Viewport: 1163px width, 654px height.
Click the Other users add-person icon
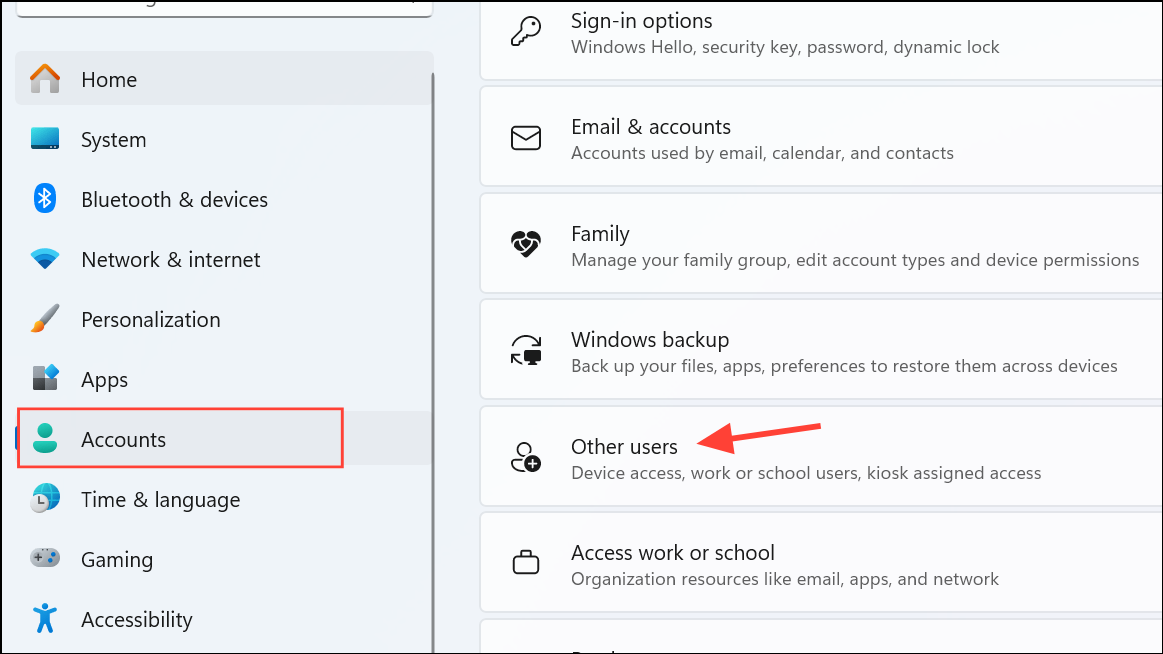pyautogui.click(x=526, y=457)
